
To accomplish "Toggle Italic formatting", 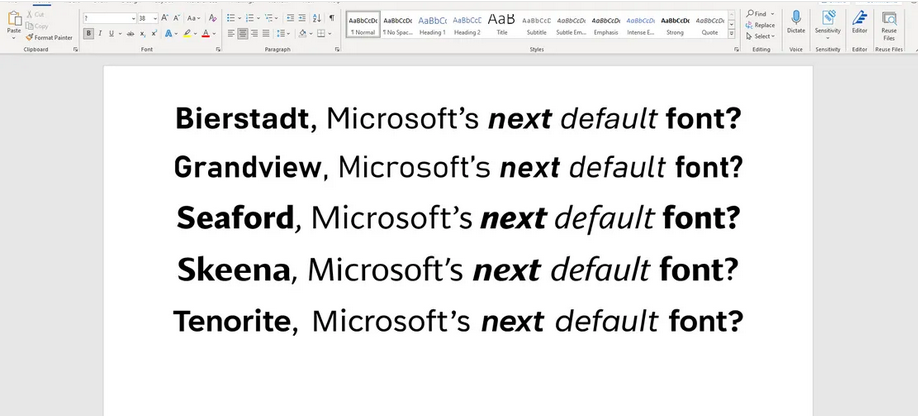I will click(100, 33).
